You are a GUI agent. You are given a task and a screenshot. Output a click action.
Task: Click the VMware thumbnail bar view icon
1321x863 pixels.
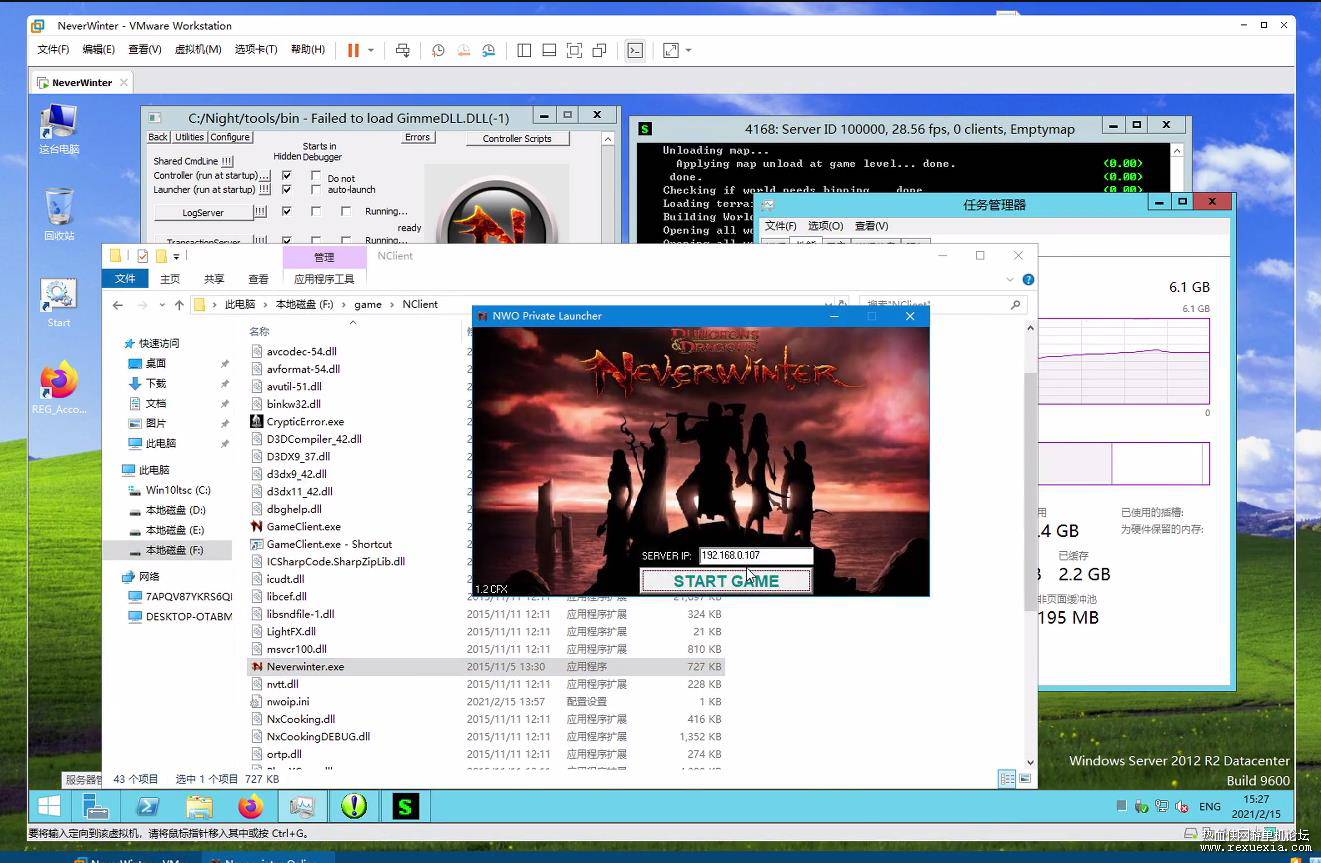click(549, 50)
